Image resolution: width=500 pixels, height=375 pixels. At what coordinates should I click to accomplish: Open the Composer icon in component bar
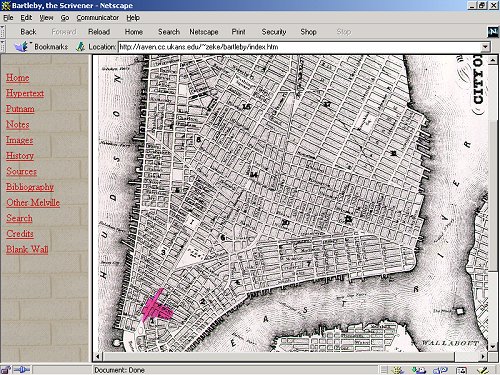[483, 370]
